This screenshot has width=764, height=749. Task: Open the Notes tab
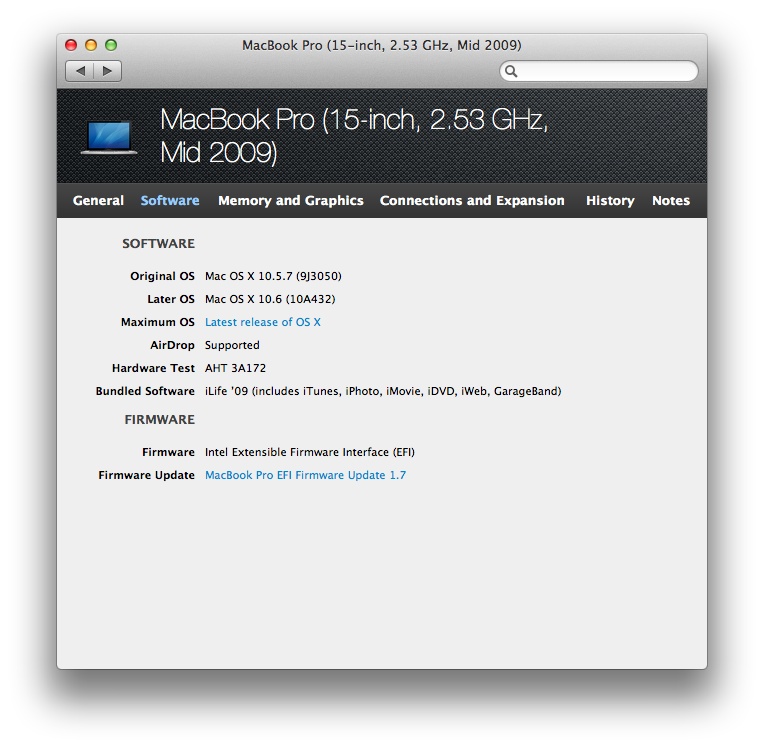coord(671,201)
